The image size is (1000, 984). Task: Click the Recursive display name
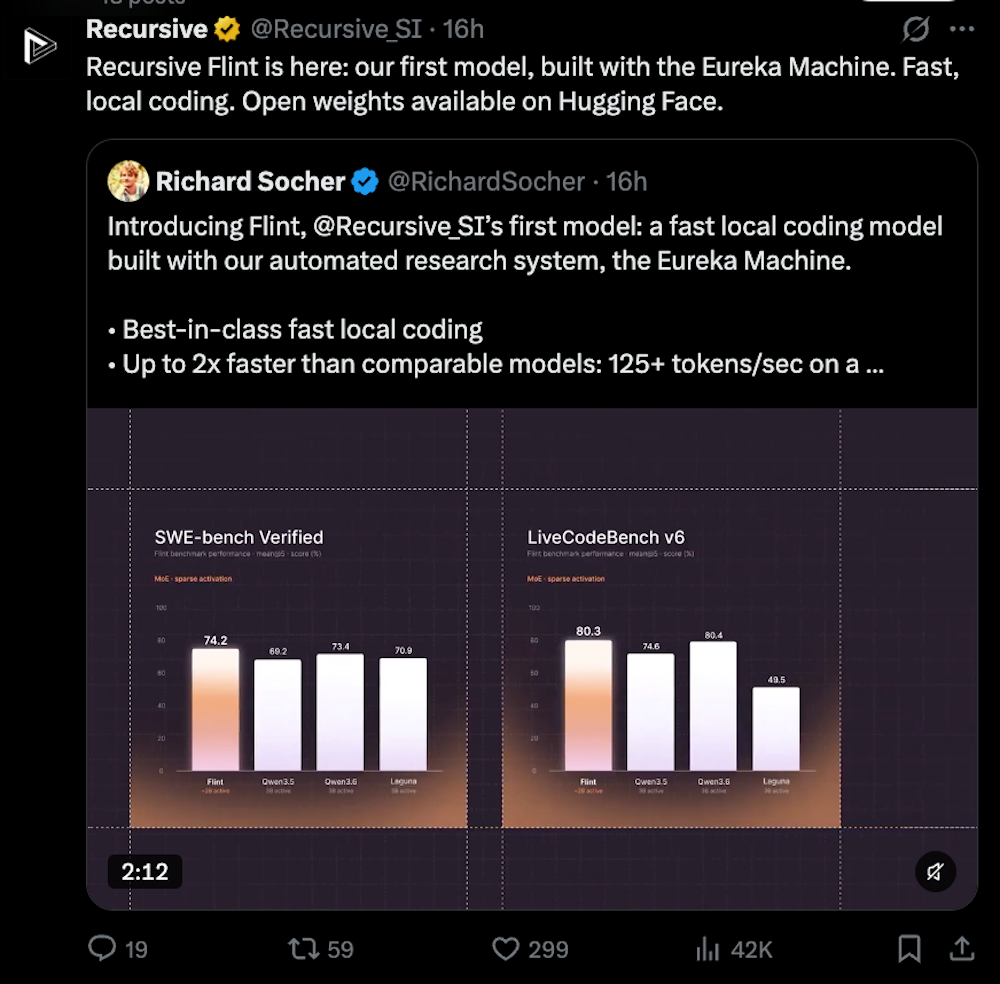147,29
